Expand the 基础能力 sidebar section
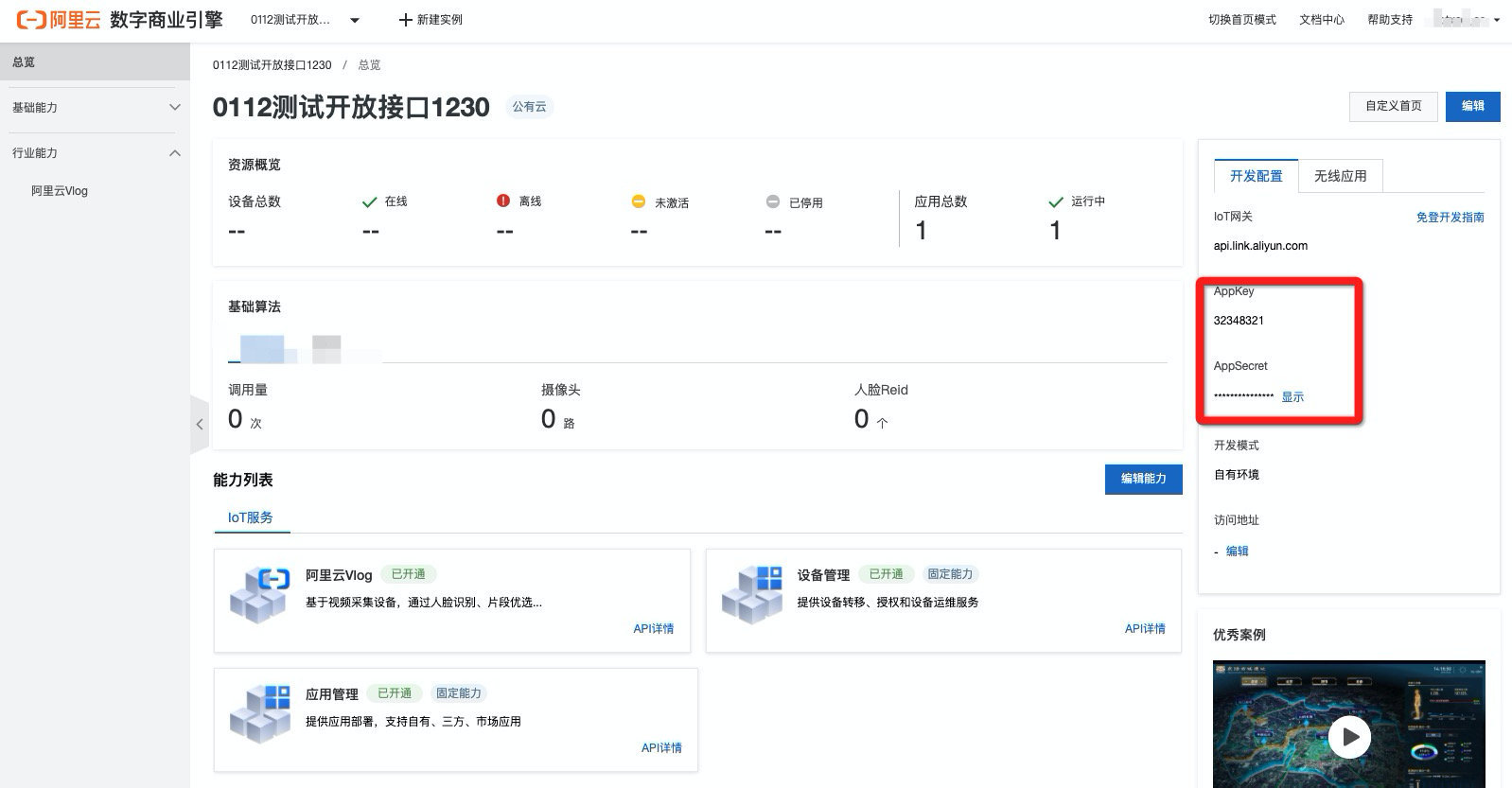The image size is (1512, 788). (x=95, y=107)
